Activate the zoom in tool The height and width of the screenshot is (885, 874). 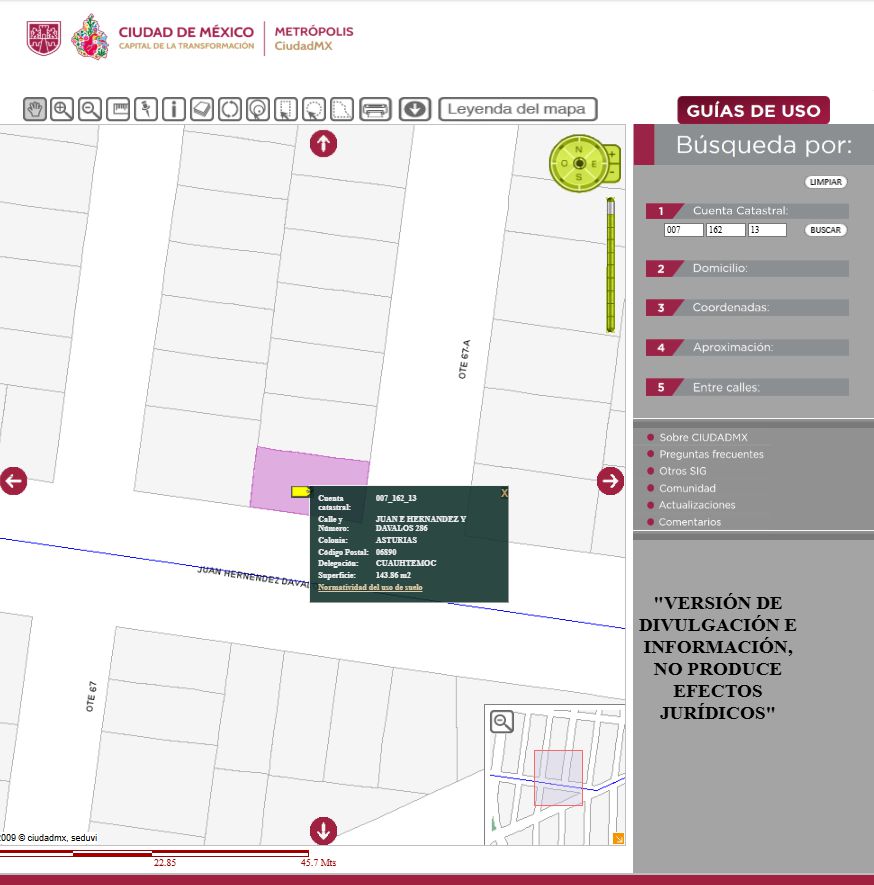[x=61, y=110]
